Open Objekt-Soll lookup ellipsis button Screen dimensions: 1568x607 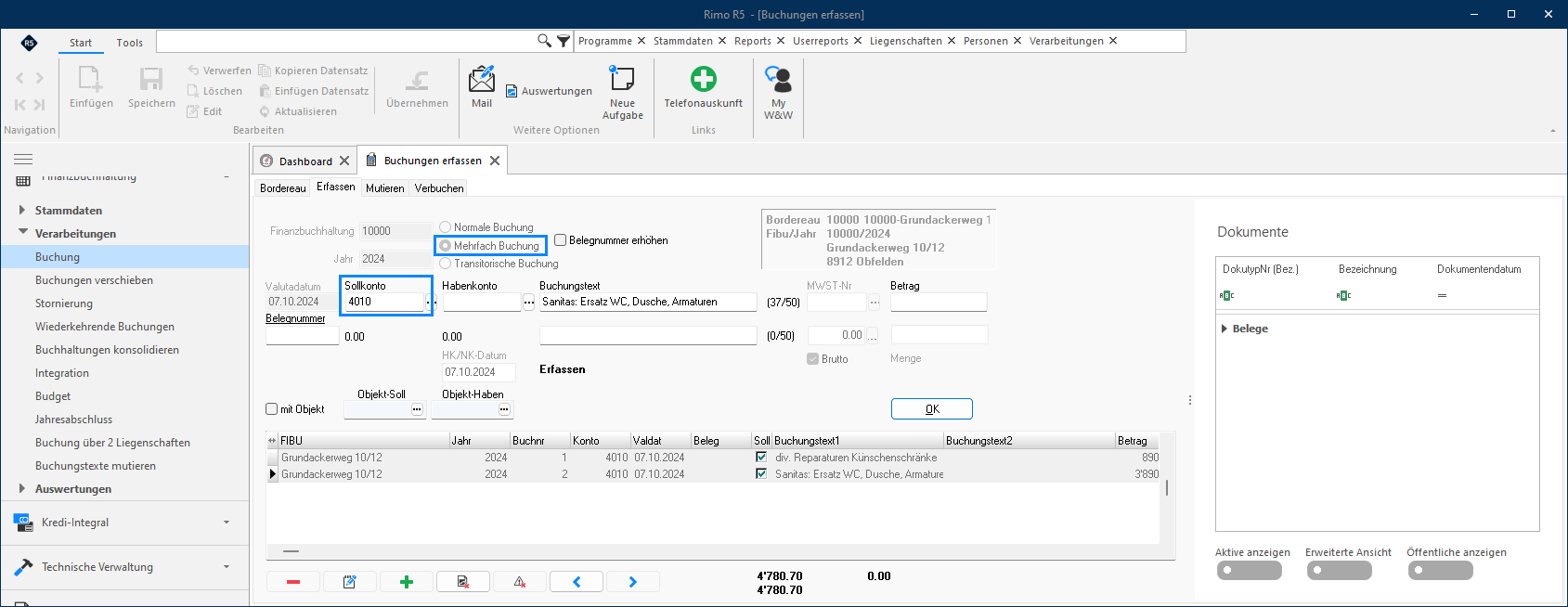(417, 409)
